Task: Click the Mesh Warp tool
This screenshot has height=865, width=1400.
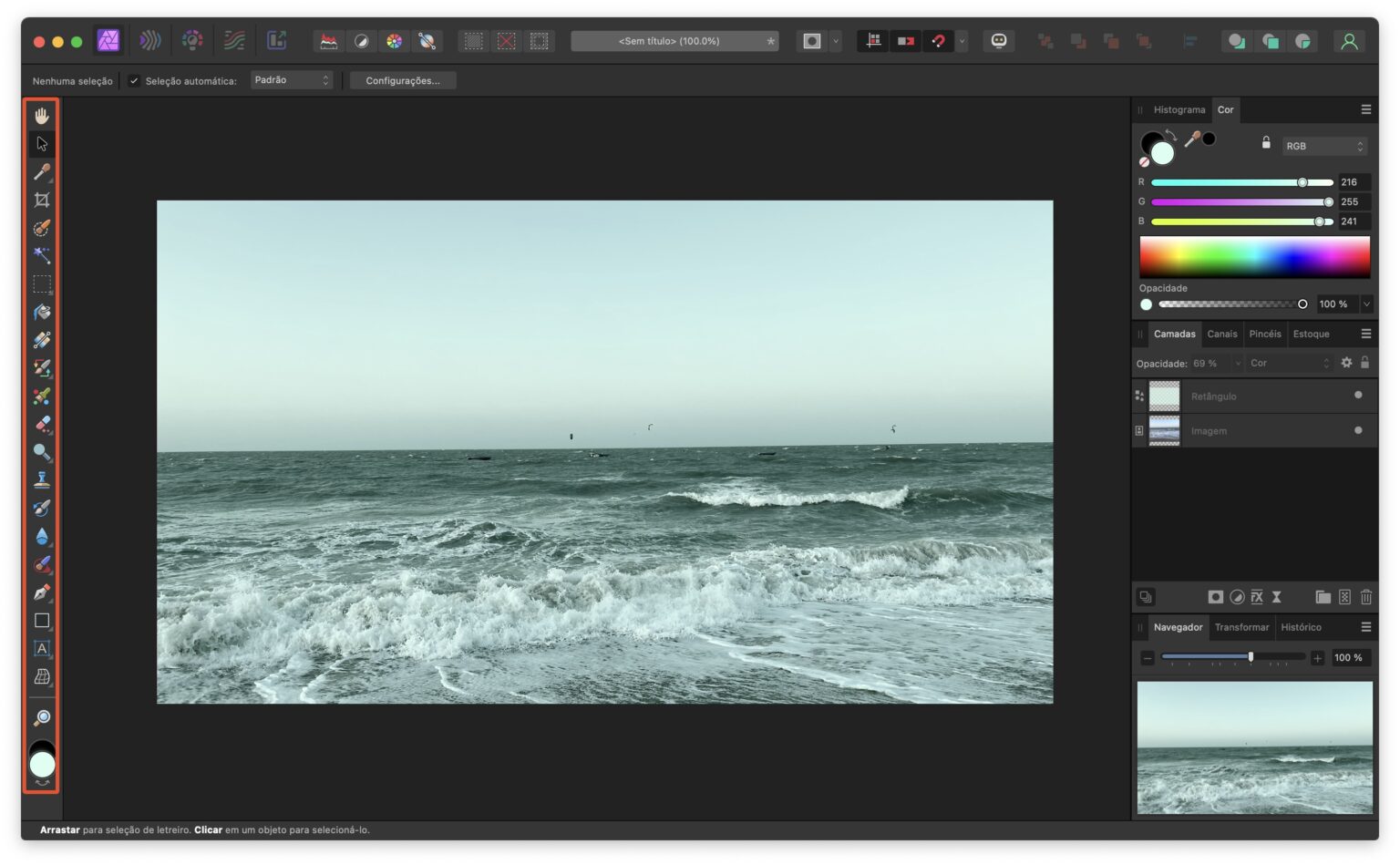Action: [x=41, y=677]
